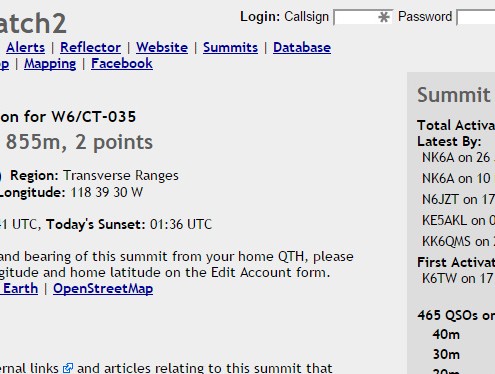Select the KK6QMS activation entry
The height and width of the screenshot is (374, 495).
[x=458, y=242]
